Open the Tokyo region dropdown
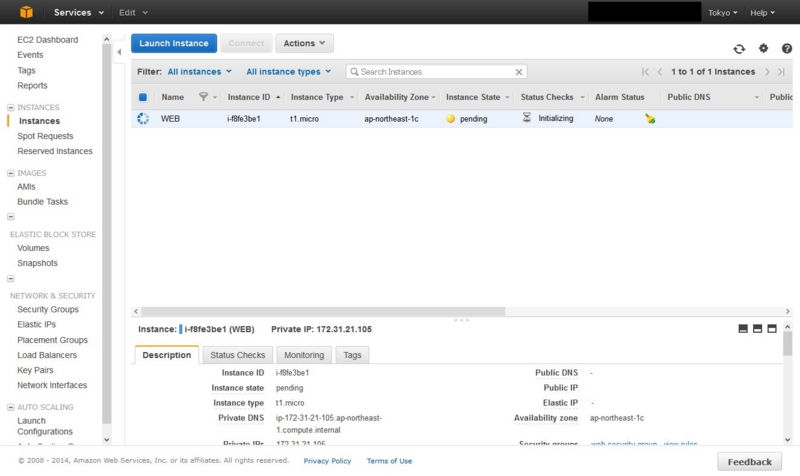This screenshot has height=476, width=800. click(x=722, y=13)
